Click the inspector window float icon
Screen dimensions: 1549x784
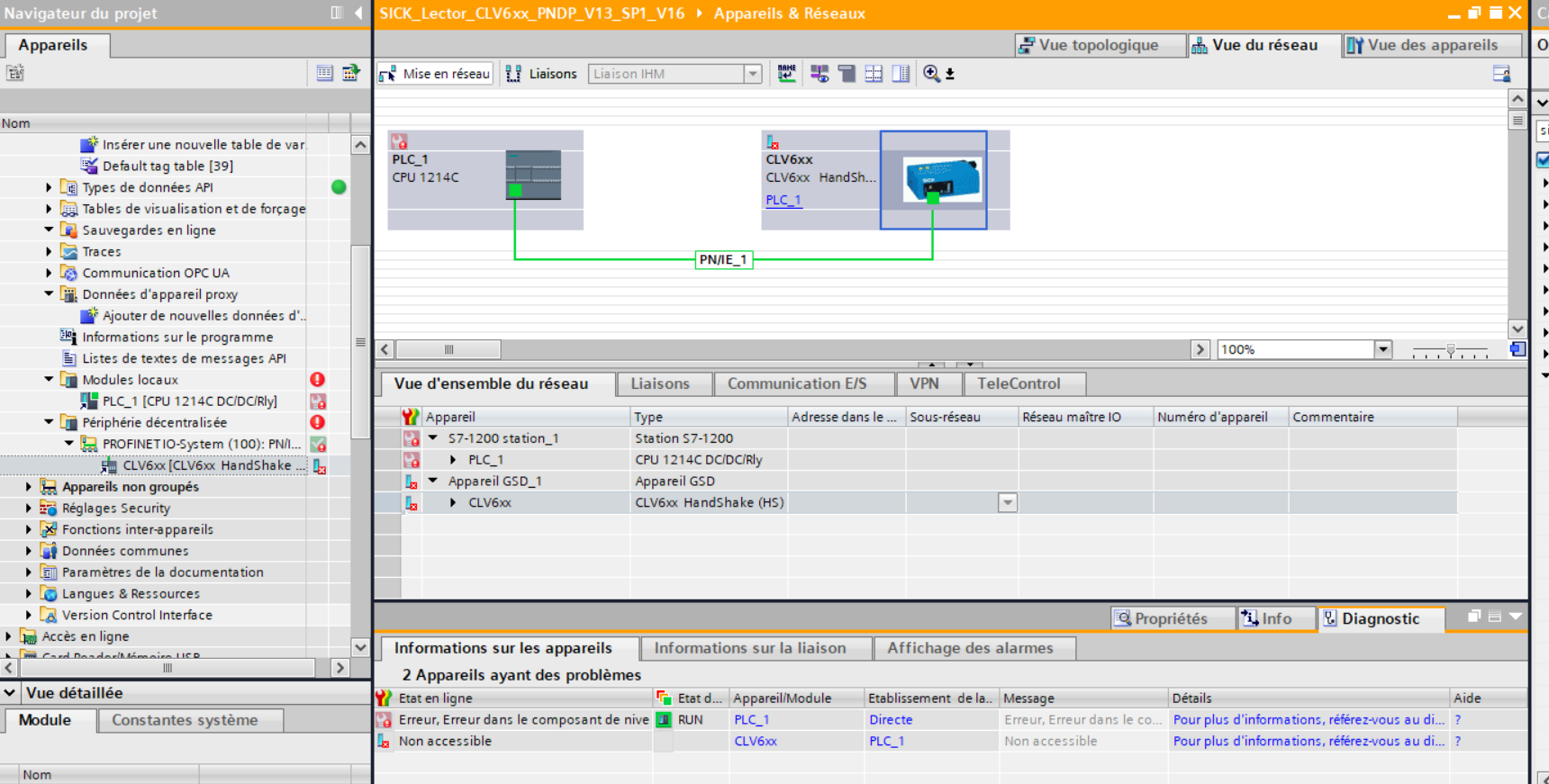pos(1474,617)
